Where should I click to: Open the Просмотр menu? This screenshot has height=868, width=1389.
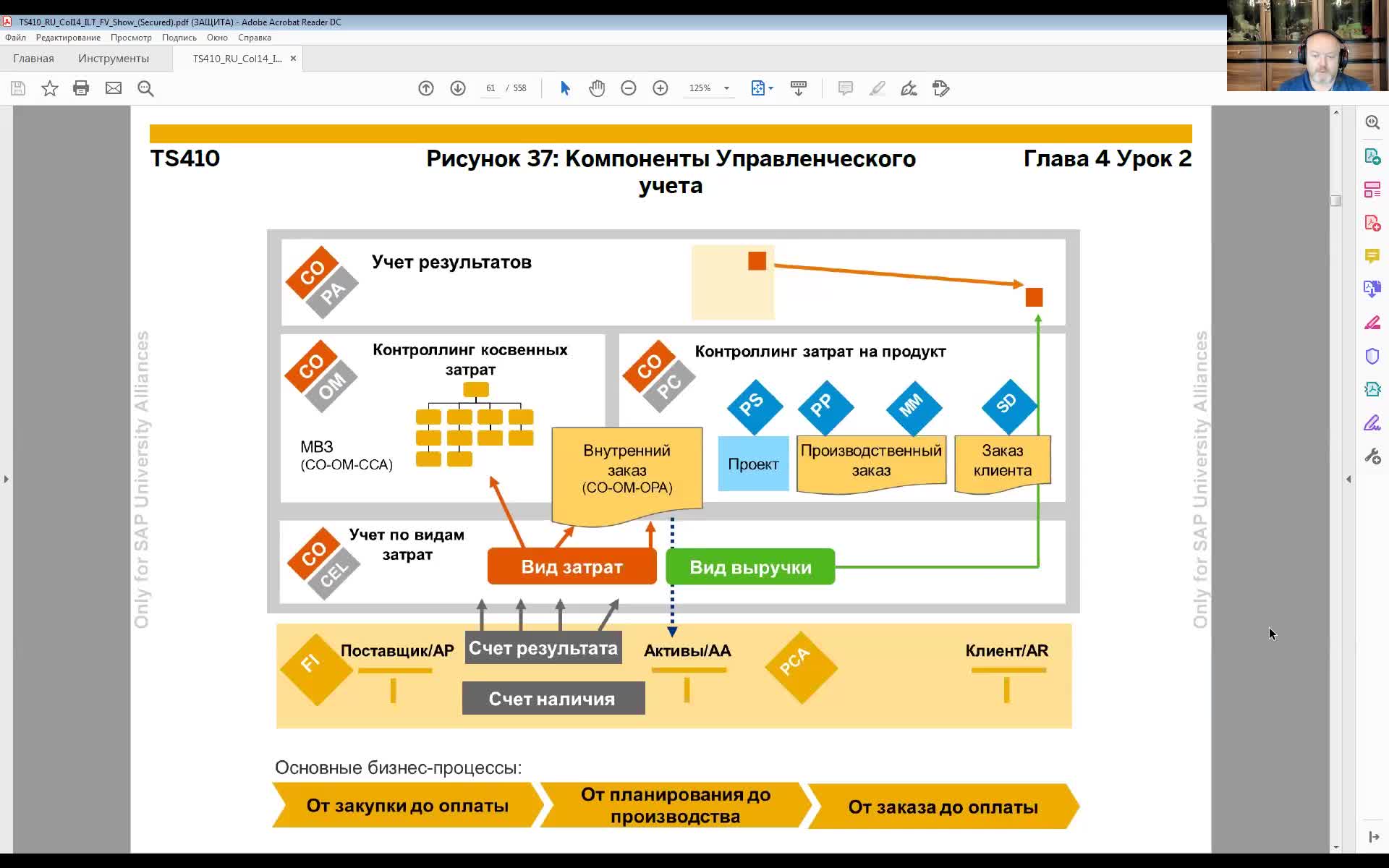click(131, 38)
